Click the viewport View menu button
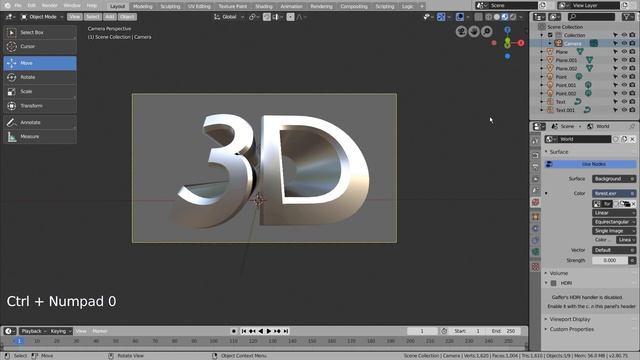The width and height of the screenshot is (640, 360). click(74, 17)
